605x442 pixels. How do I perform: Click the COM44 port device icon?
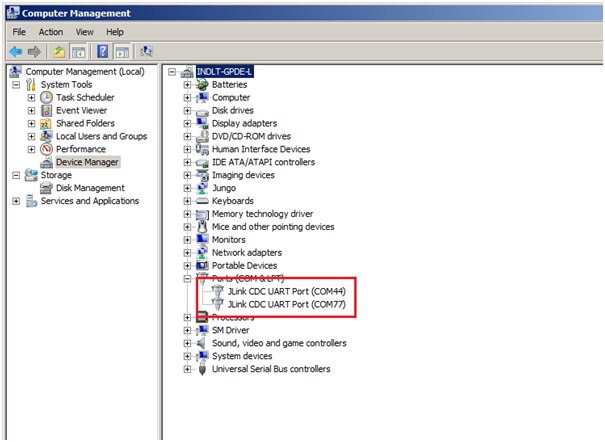pyautogui.click(x=218, y=291)
